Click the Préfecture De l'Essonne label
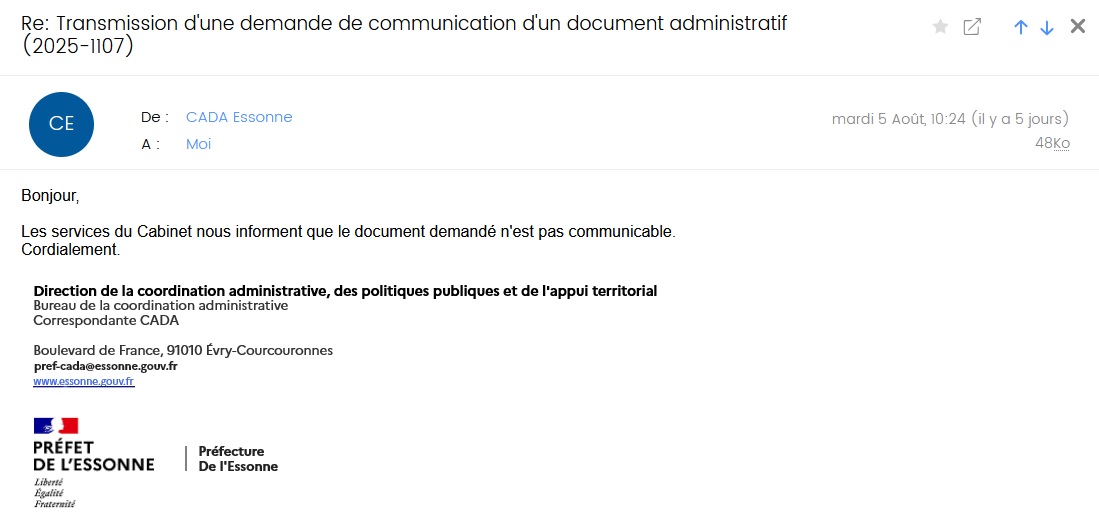The width and height of the screenshot is (1099, 523). point(238,459)
